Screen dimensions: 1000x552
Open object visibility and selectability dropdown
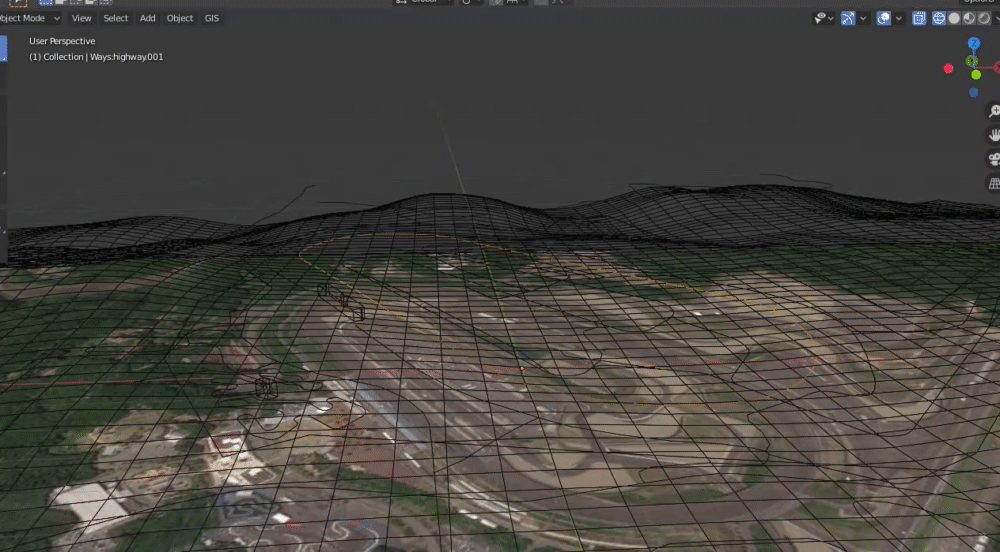point(824,18)
